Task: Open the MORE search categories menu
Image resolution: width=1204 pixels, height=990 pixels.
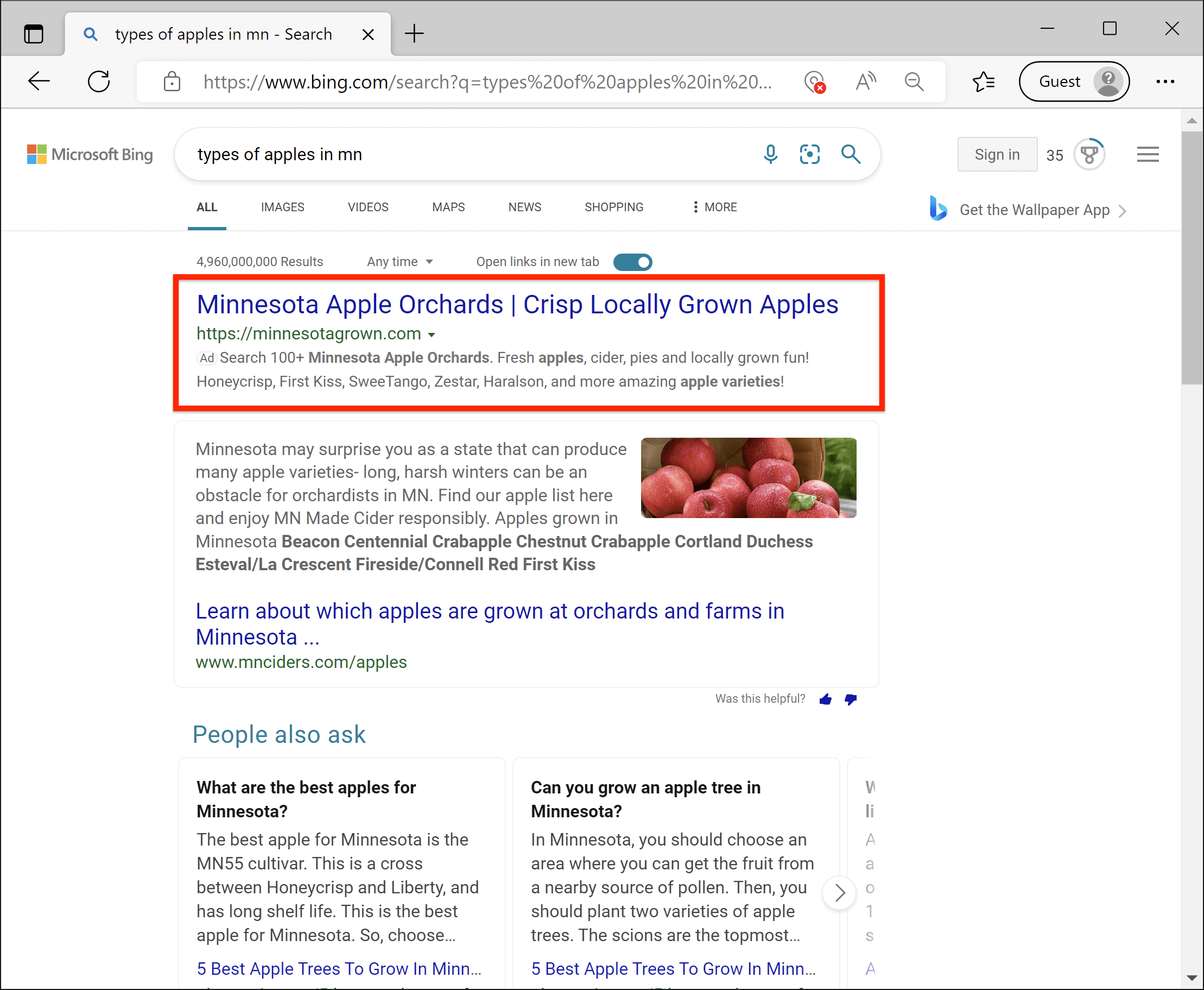Action: pos(714,207)
